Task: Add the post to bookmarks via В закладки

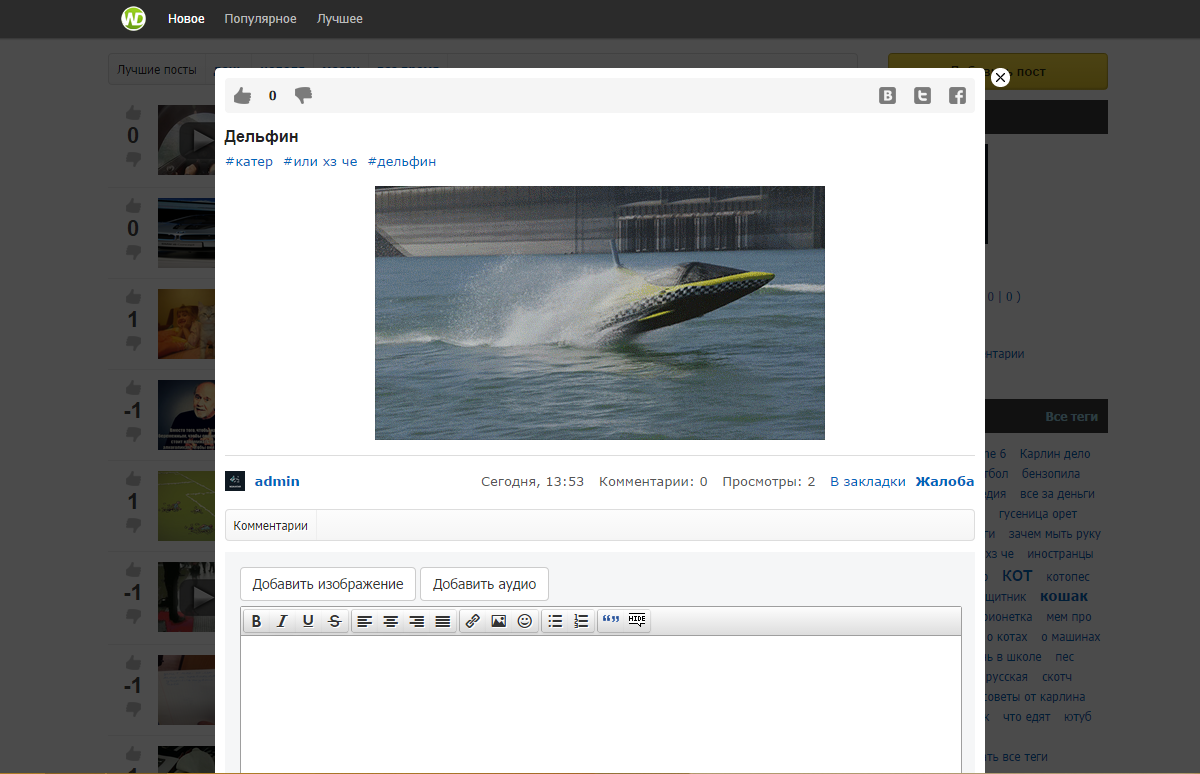Action: click(x=868, y=481)
